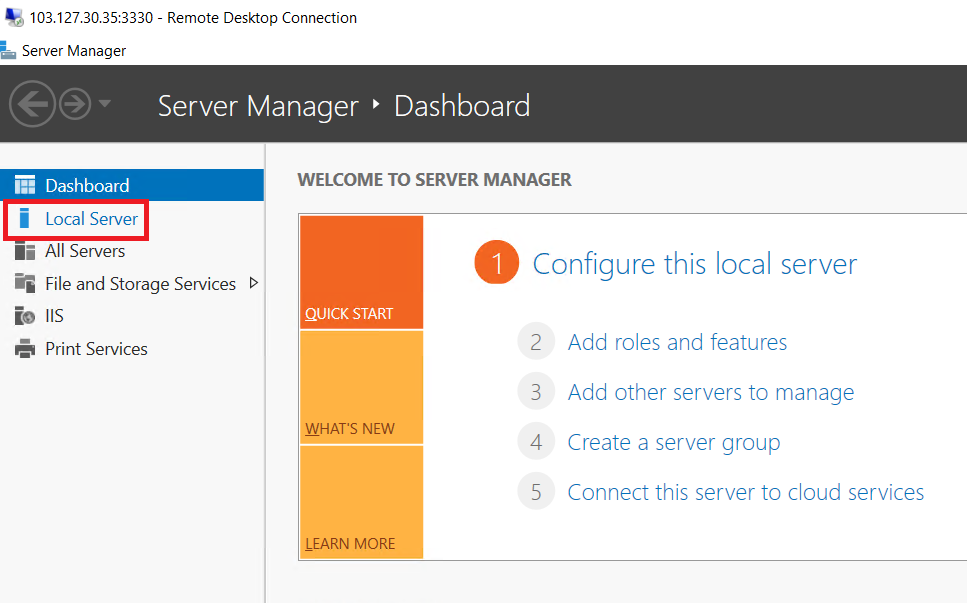Click Dashboard in the breadcrumb header
967x603 pixels.
(x=462, y=106)
